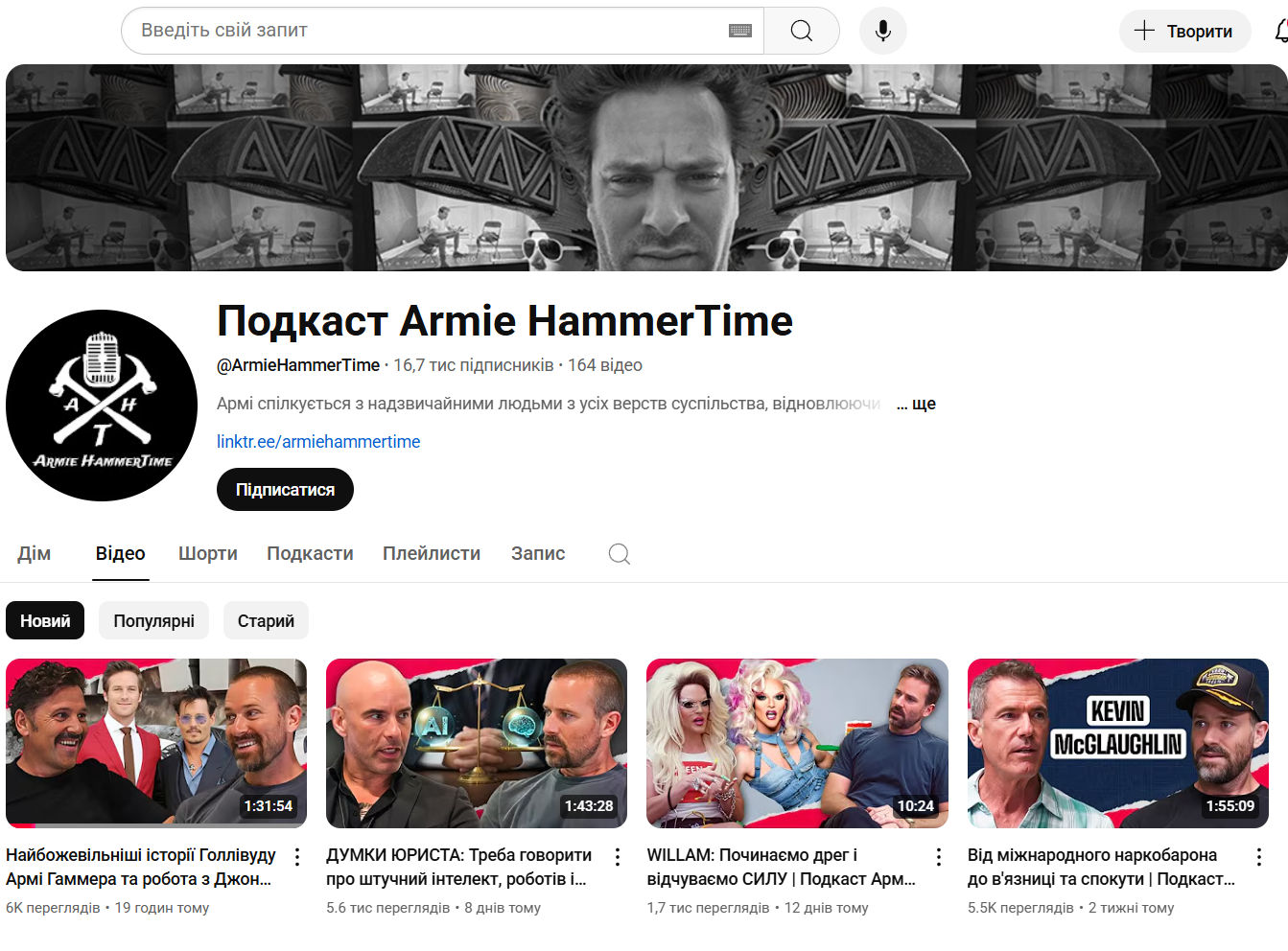The image size is (1288, 951).
Task: Click the search field 'Введіть свій запит'
Action: pyautogui.click(x=442, y=31)
